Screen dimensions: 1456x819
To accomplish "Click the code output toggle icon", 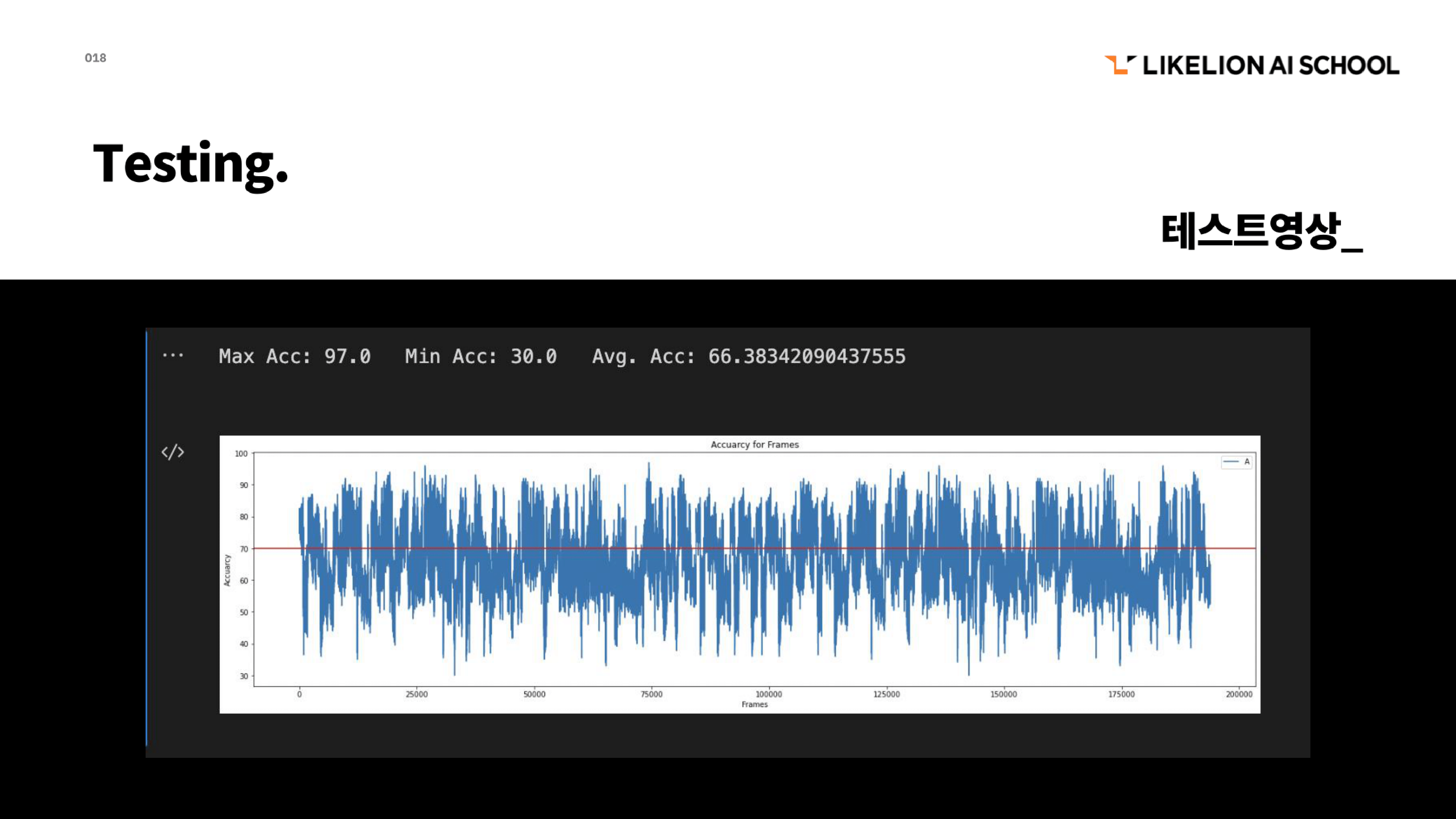I will click(x=173, y=452).
